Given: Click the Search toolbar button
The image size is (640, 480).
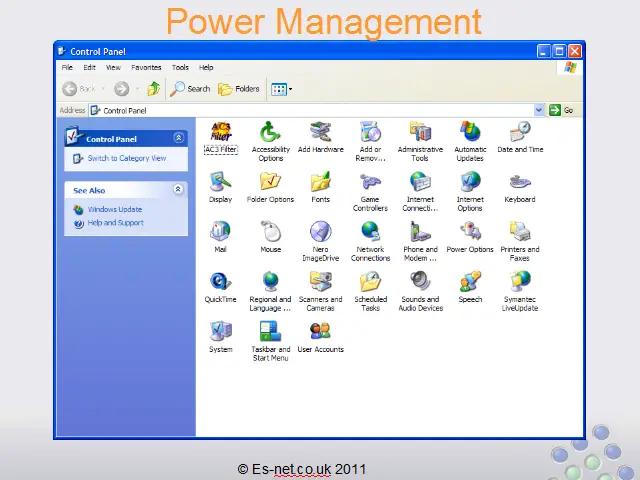Looking at the screenshot, I should 190,89.
